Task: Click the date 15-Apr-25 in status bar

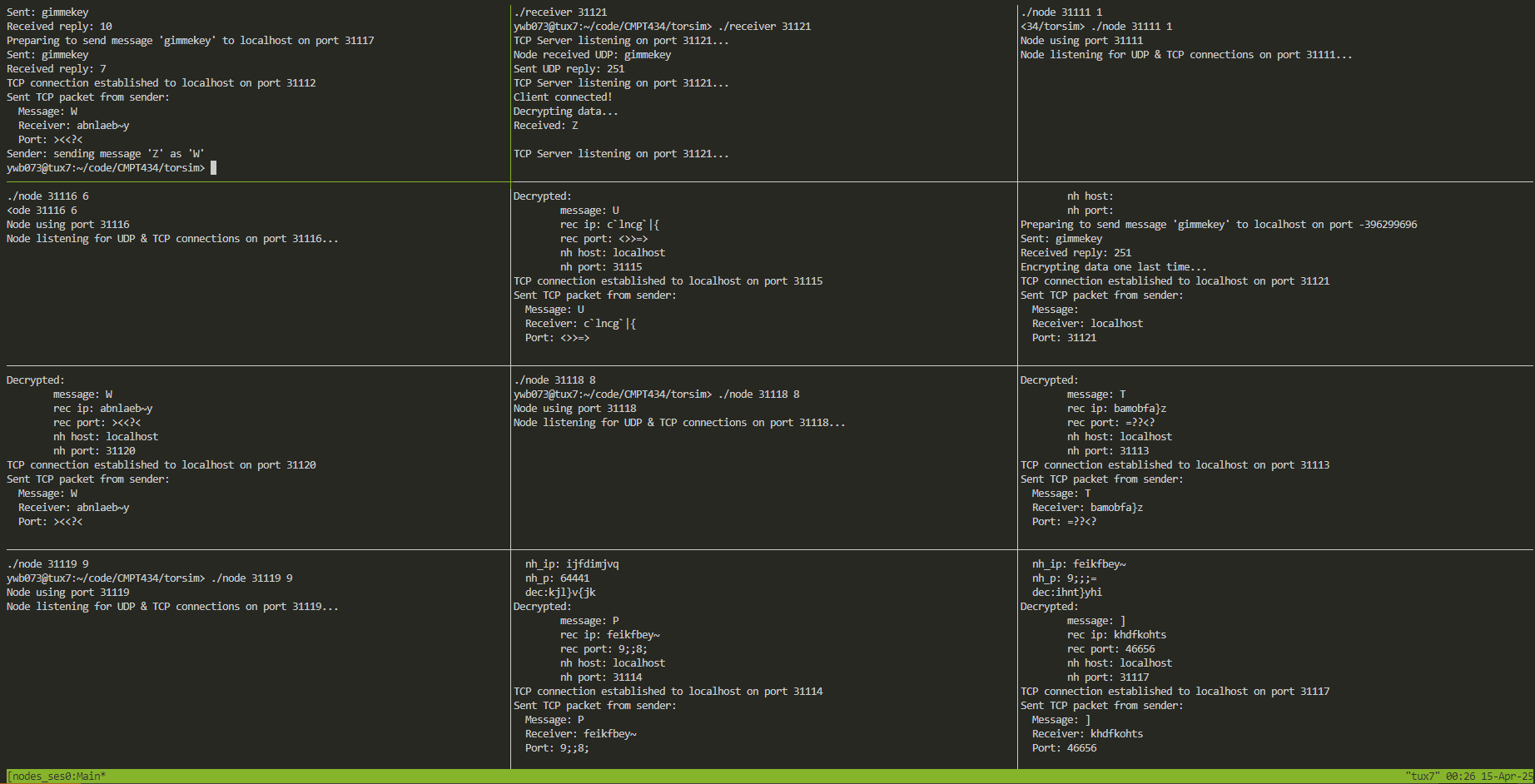Action: coord(1507,777)
